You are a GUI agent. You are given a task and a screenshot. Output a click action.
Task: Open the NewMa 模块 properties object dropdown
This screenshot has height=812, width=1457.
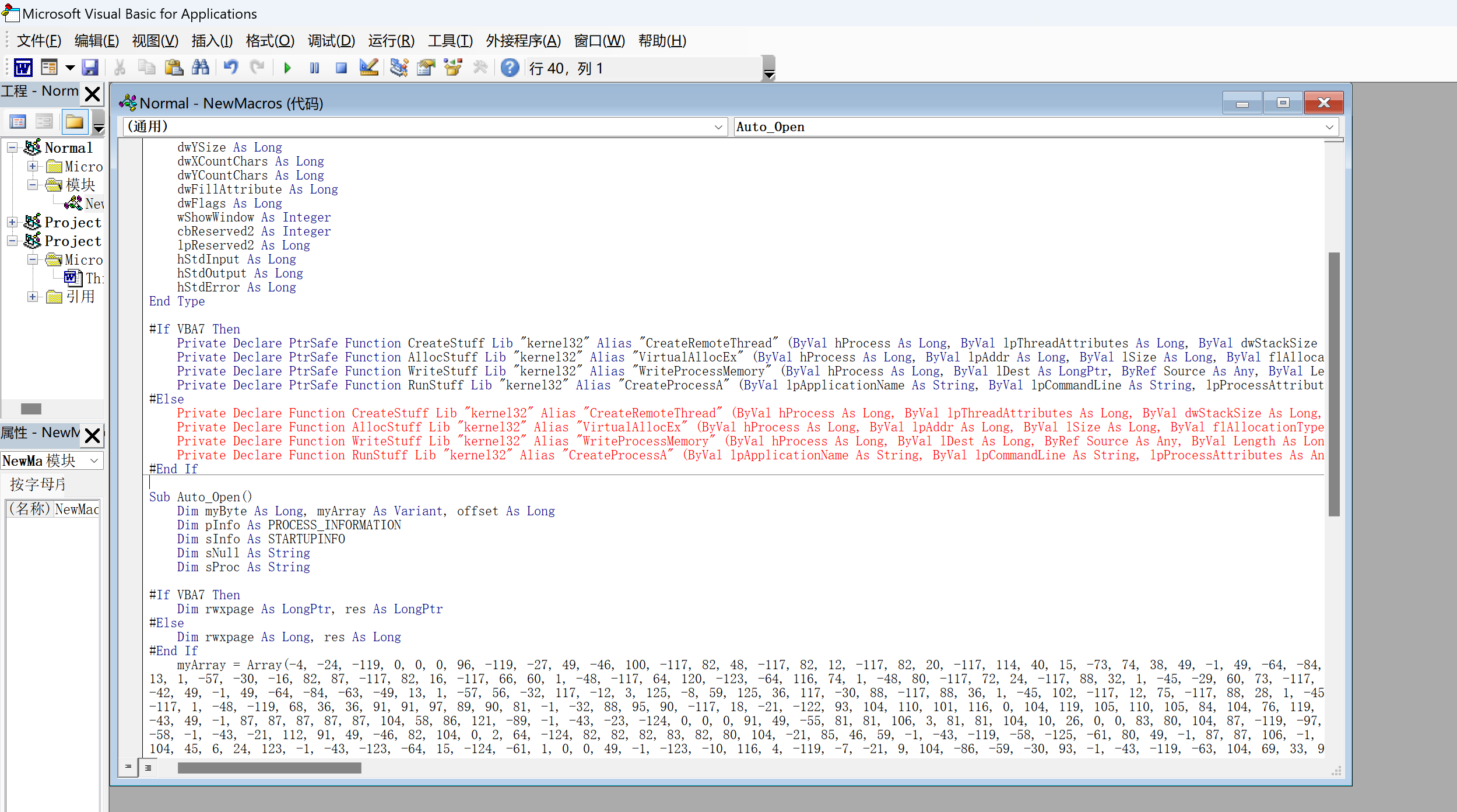tap(94, 461)
